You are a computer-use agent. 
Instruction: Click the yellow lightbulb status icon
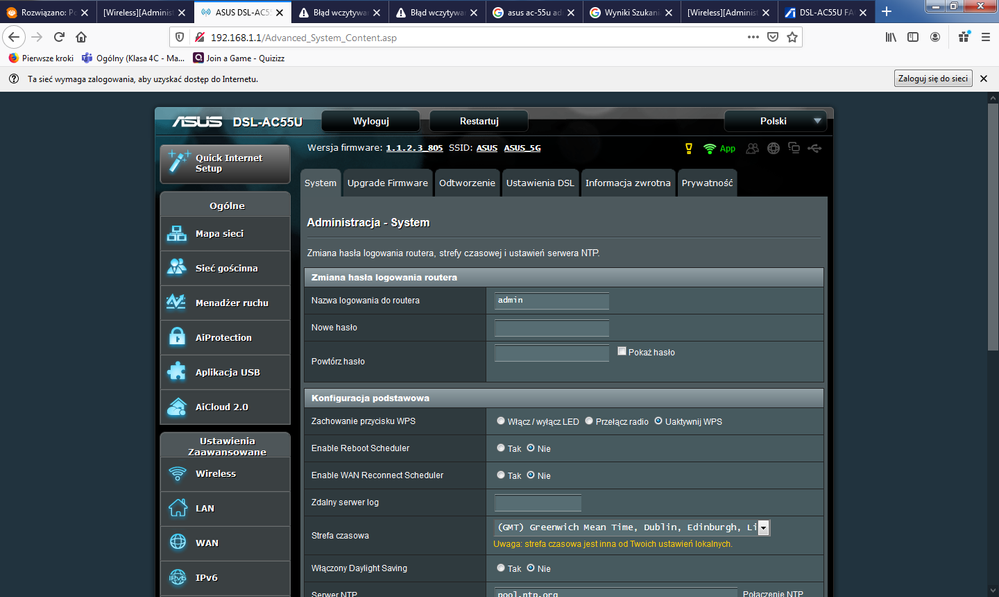click(689, 148)
